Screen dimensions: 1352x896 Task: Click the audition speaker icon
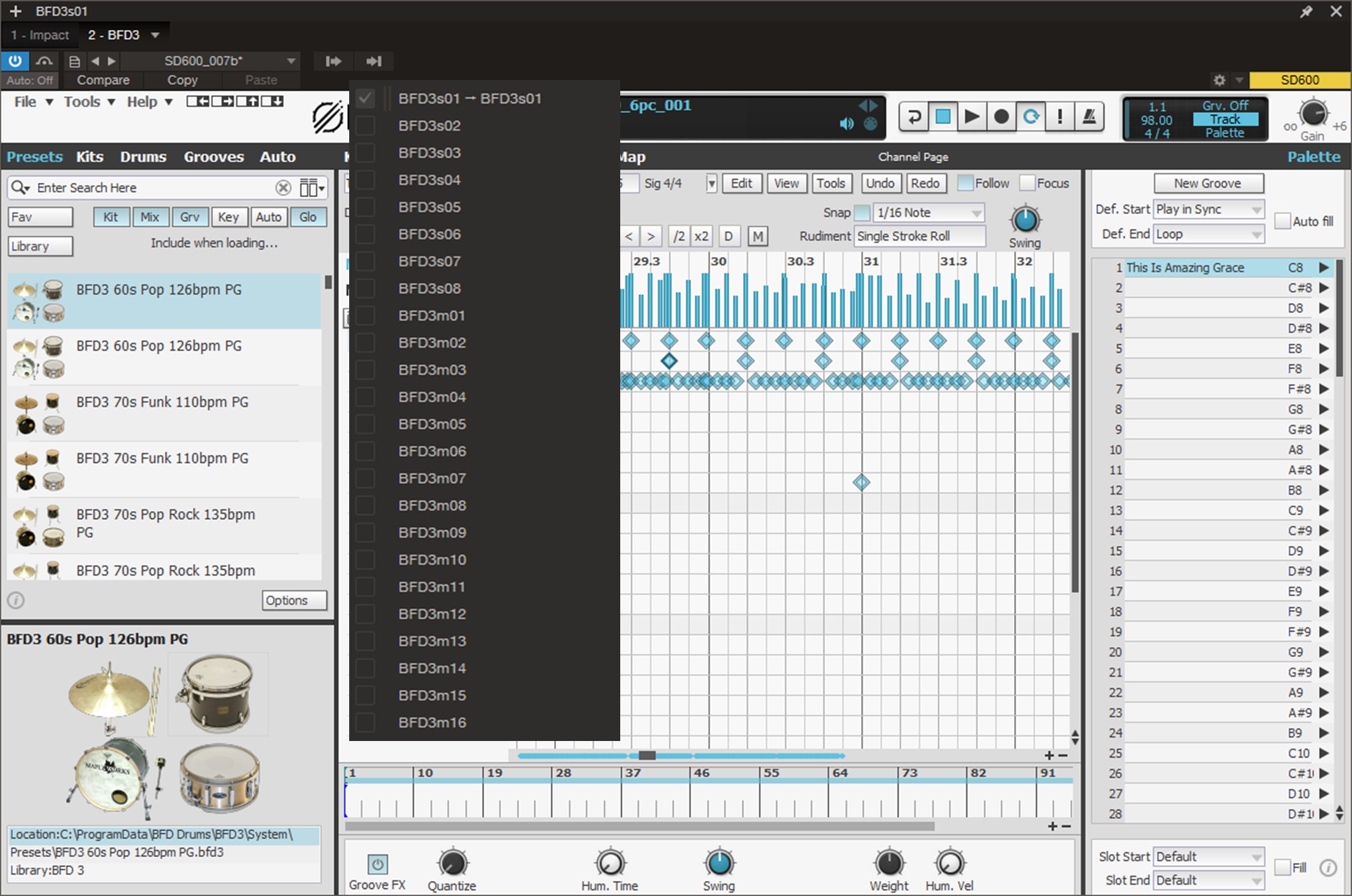(846, 123)
